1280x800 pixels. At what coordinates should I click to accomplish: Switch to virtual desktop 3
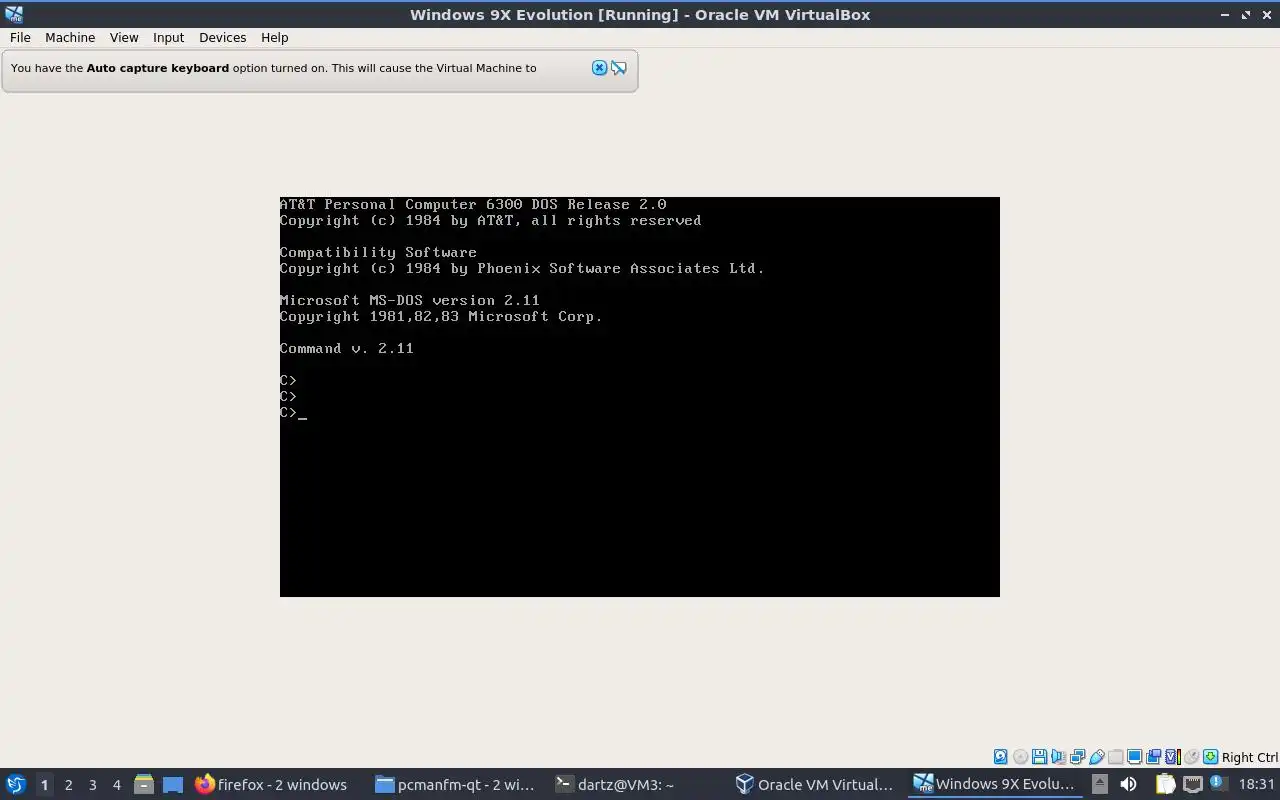(x=92, y=785)
